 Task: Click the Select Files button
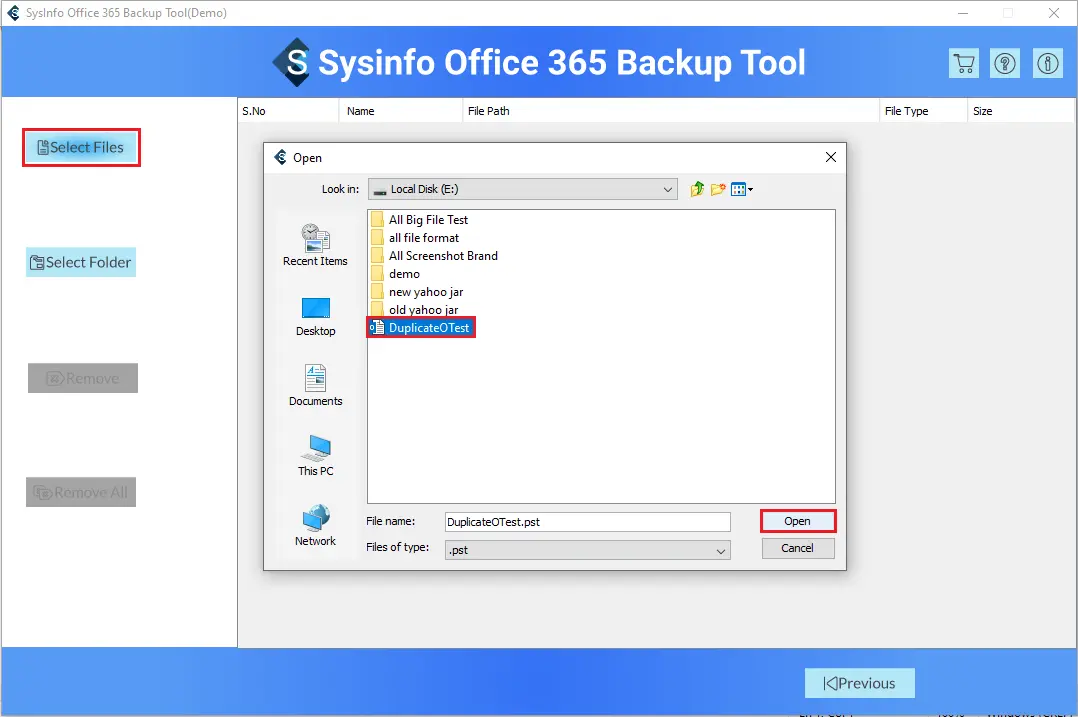(x=81, y=147)
